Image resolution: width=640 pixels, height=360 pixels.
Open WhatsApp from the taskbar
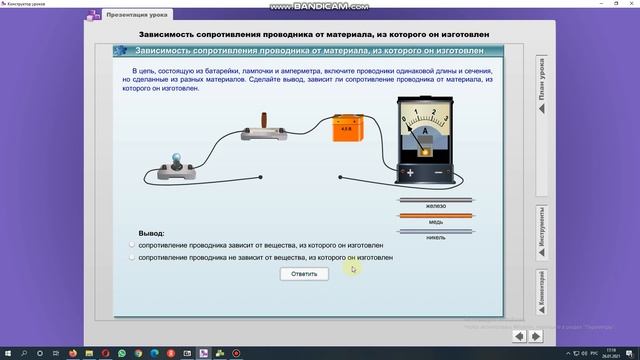pos(122,353)
